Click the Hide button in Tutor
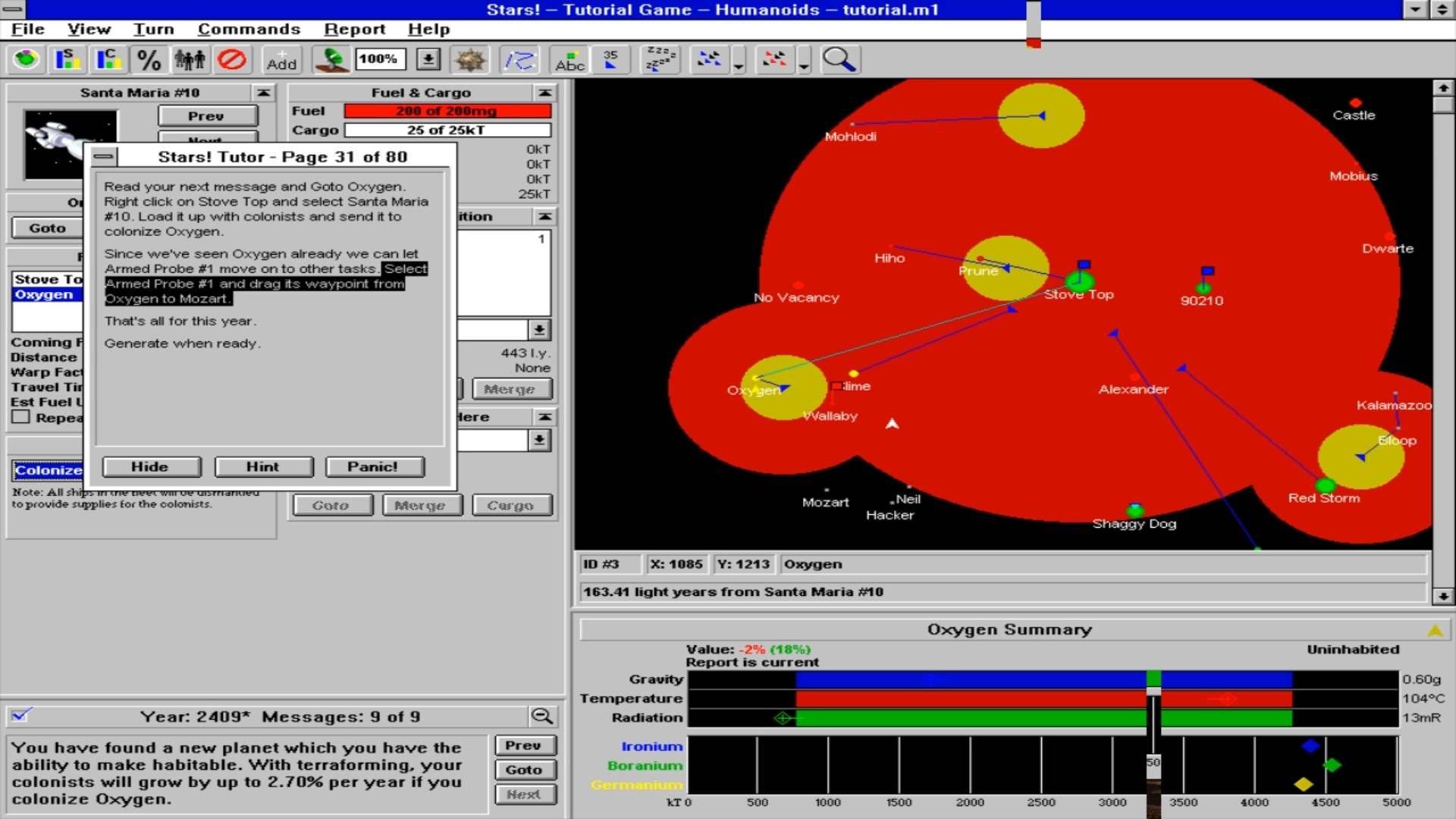This screenshot has height=819, width=1456. [151, 466]
